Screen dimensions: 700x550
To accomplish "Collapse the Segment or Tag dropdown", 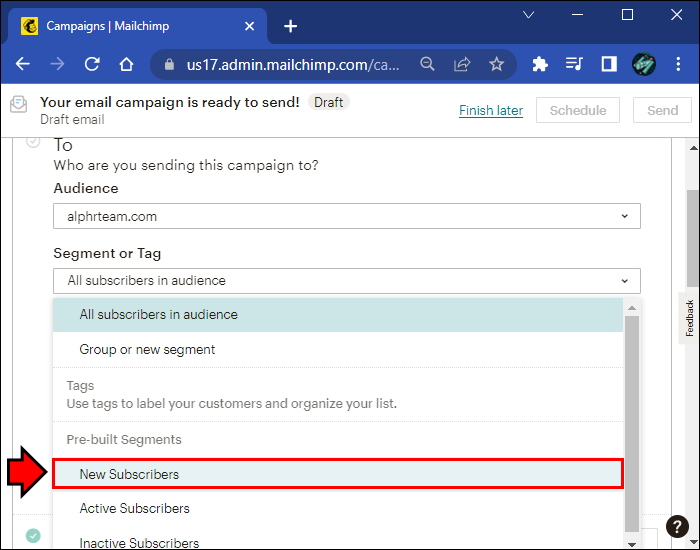I will click(346, 281).
